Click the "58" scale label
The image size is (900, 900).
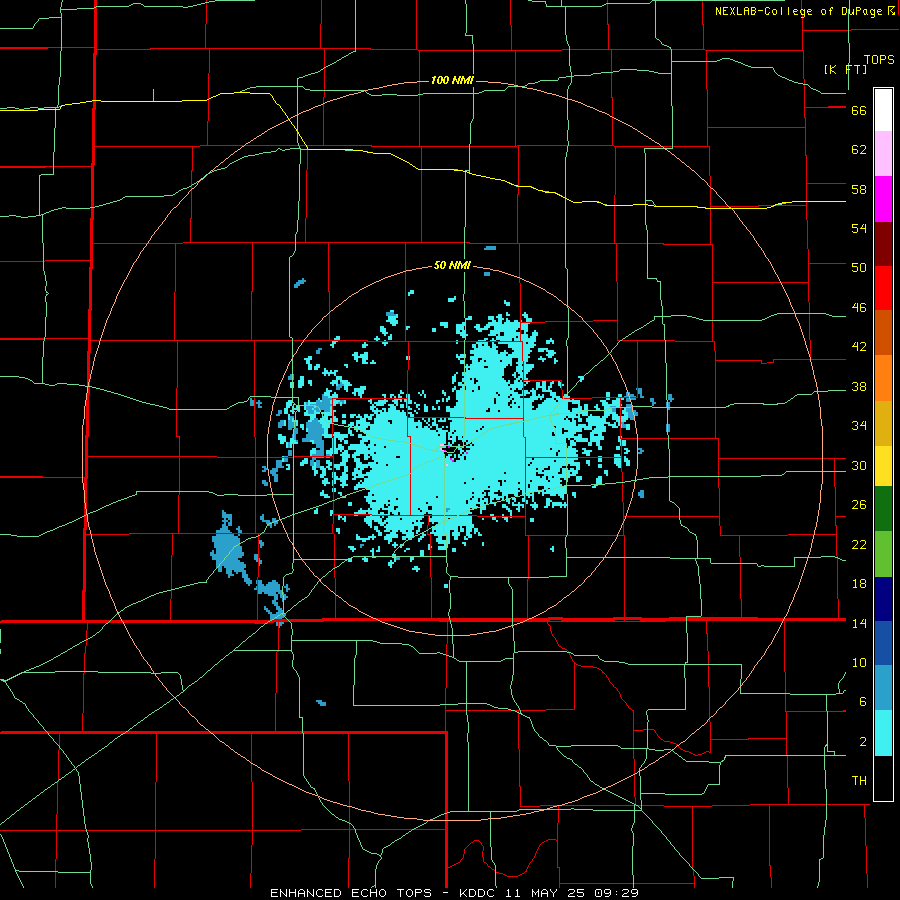tap(859, 189)
